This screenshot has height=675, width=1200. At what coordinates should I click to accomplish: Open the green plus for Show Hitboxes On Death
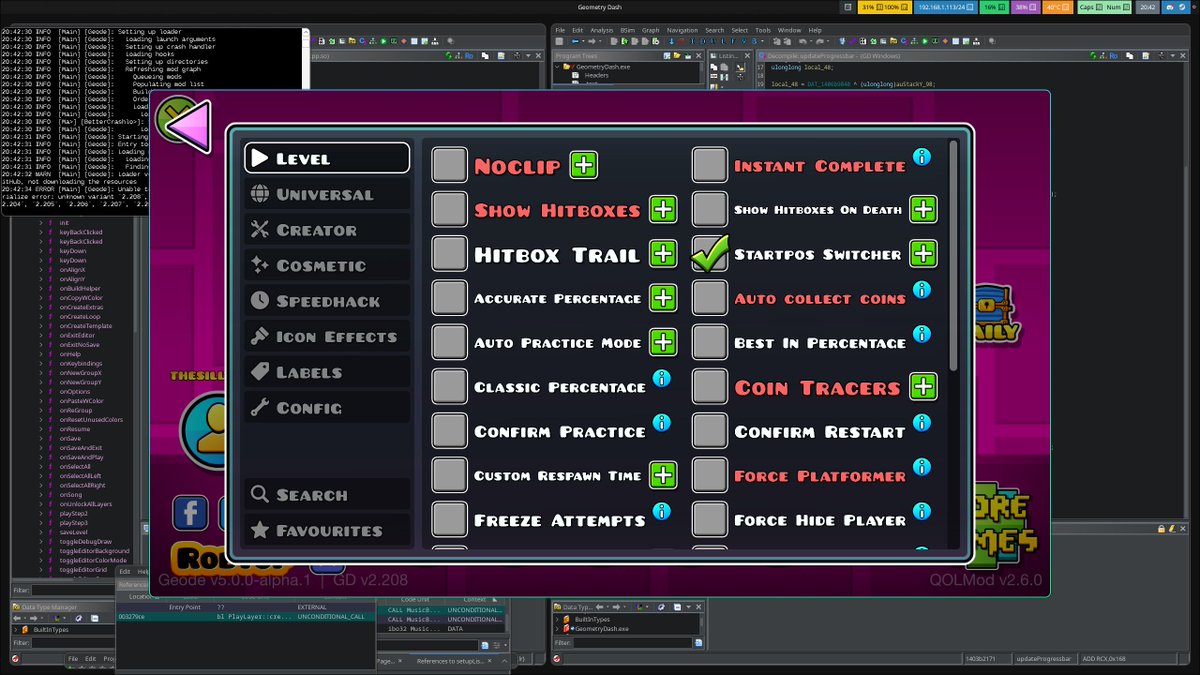click(923, 209)
